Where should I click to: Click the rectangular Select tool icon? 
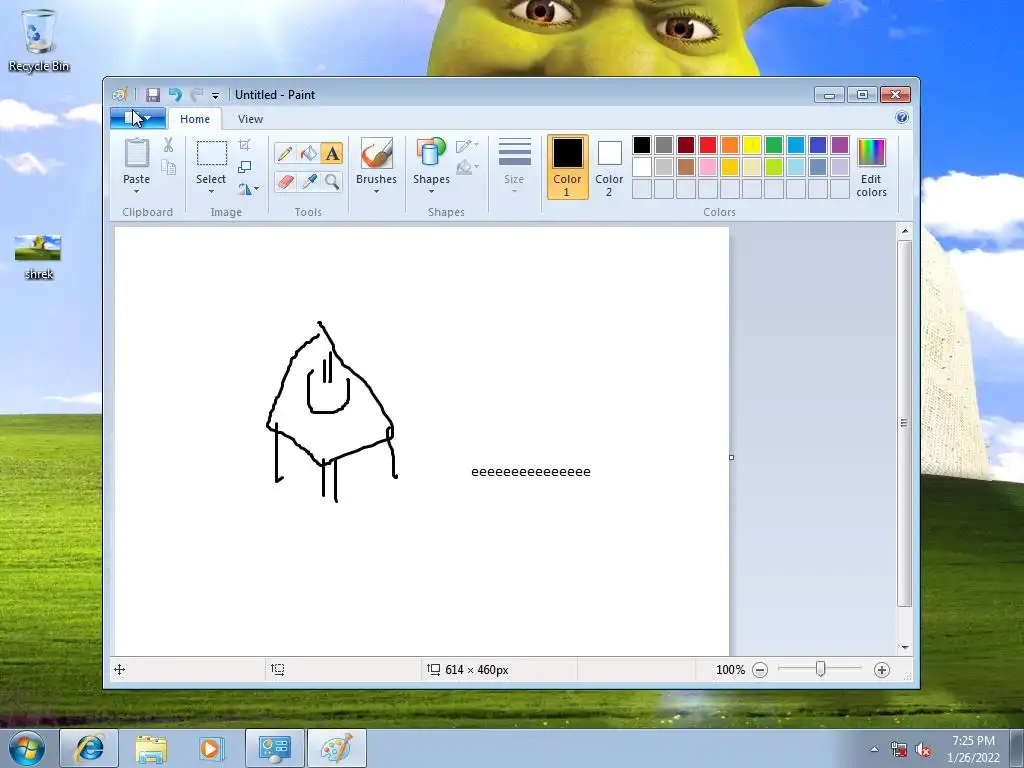(x=212, y=153)
